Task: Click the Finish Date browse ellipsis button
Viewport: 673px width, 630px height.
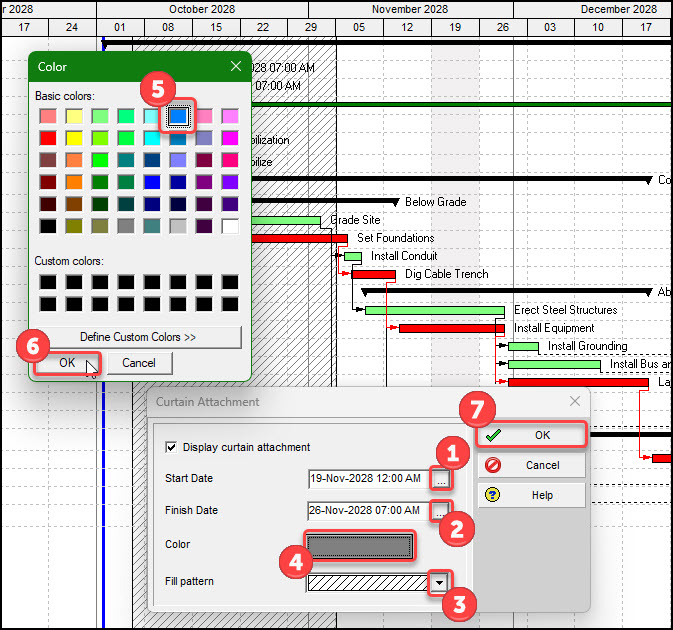Action: (441, 511)
